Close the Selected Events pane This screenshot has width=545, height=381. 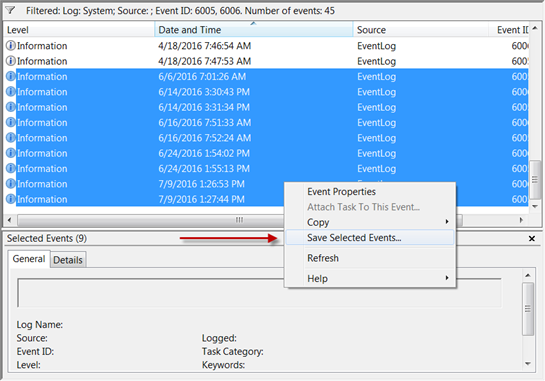(x=532, y=238)
